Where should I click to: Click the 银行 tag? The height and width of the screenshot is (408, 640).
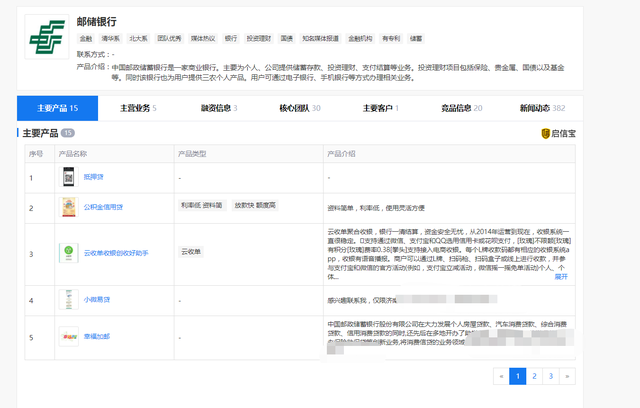point(231,38)
